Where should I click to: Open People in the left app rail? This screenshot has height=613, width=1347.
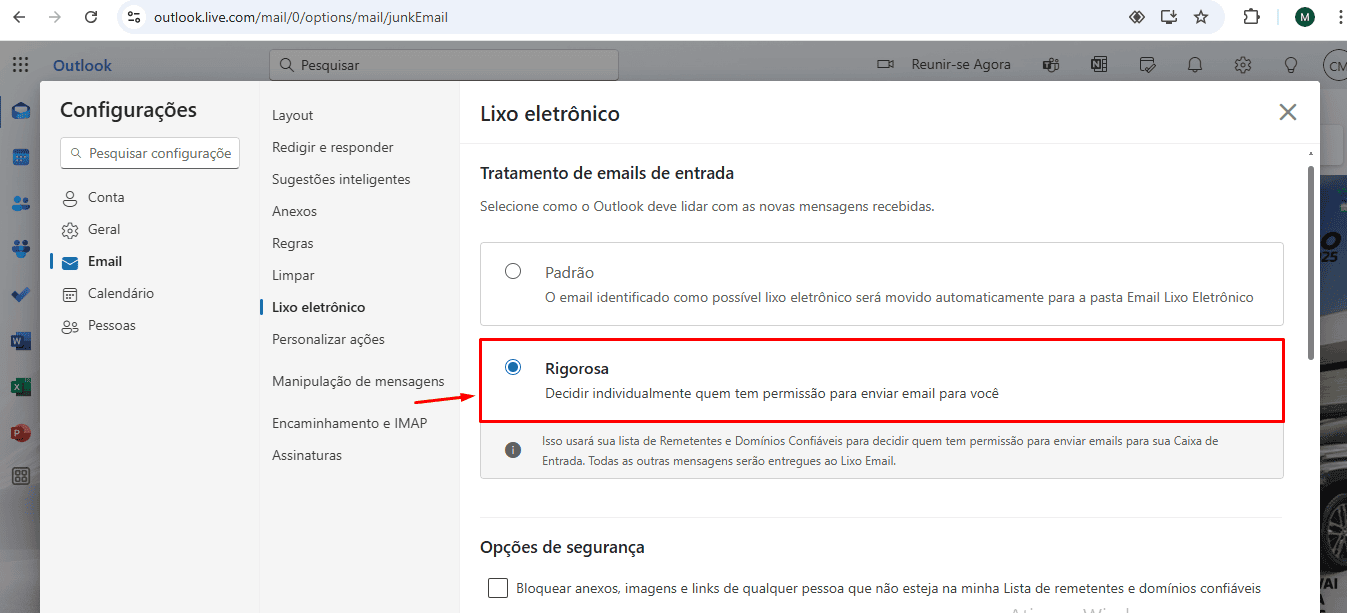click(x=21, y=203)
